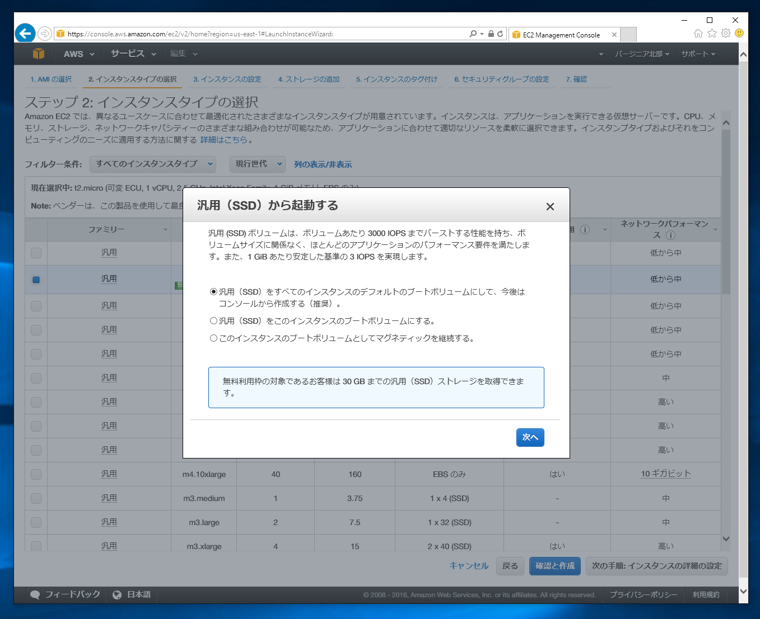Open the バージニア北部 region dropdown

coord(642,54)
